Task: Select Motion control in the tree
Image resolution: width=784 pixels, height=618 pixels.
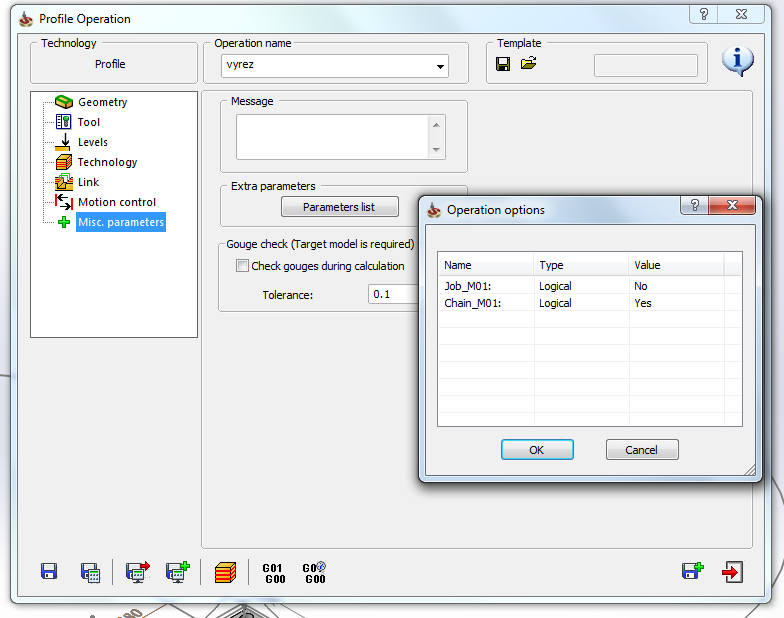Action: (117, 202)
